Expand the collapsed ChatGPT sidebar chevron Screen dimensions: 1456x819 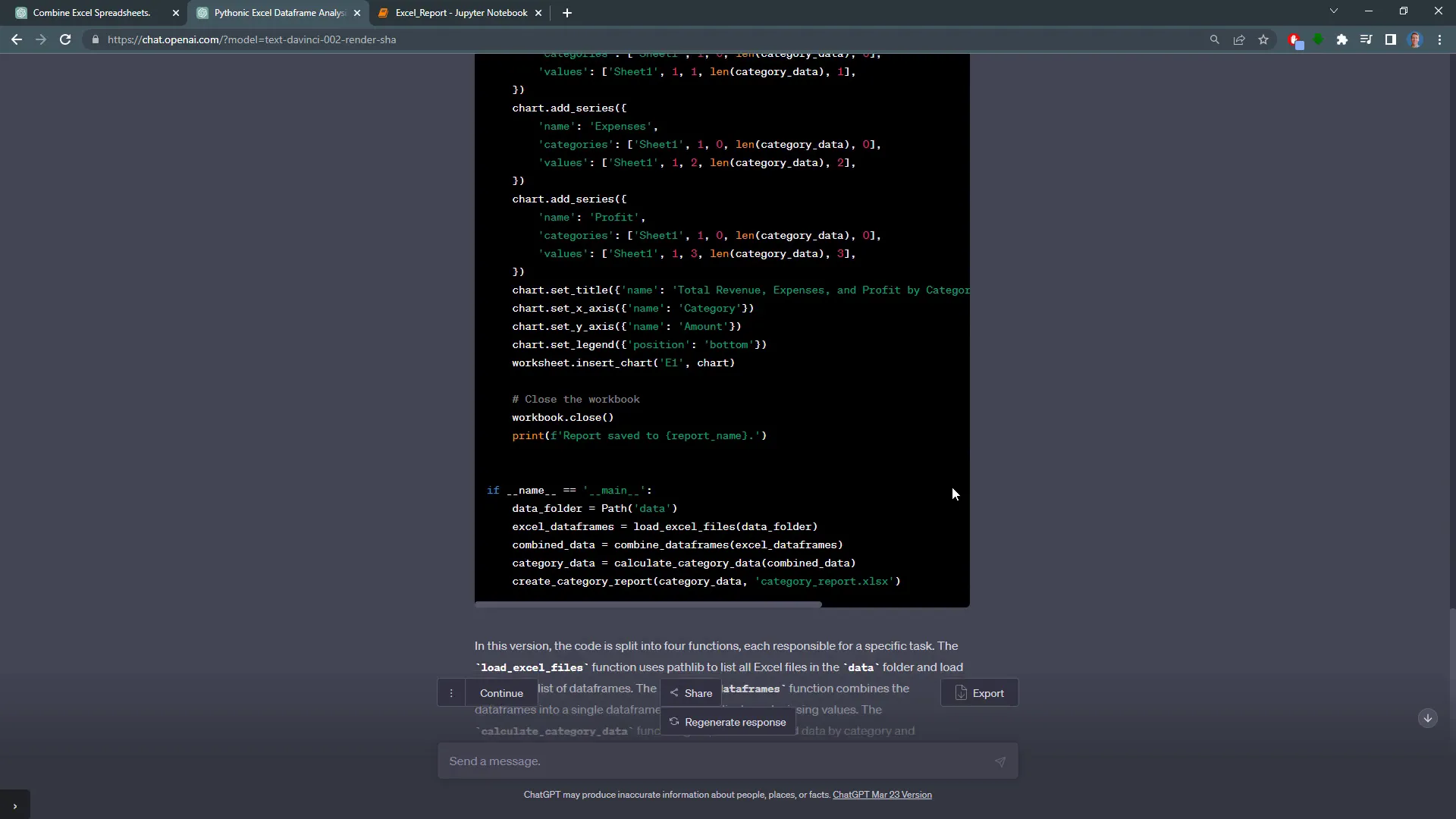[x=15, y=804]
